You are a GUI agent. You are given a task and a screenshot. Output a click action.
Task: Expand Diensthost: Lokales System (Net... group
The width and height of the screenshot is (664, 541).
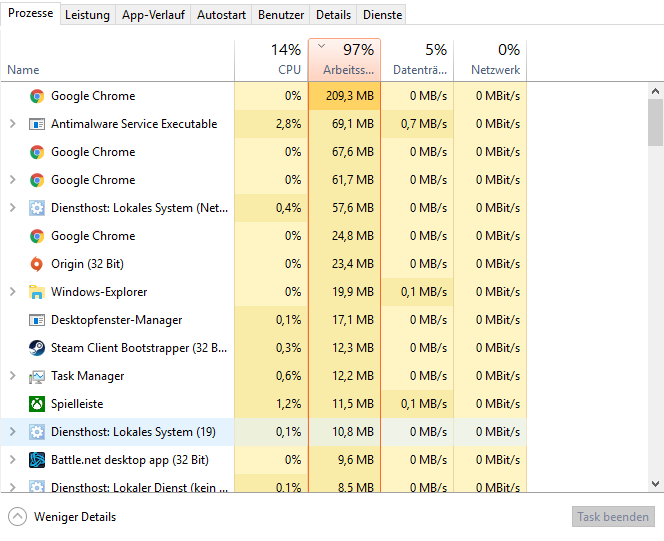pyautogui.click(x=13, y=207)
